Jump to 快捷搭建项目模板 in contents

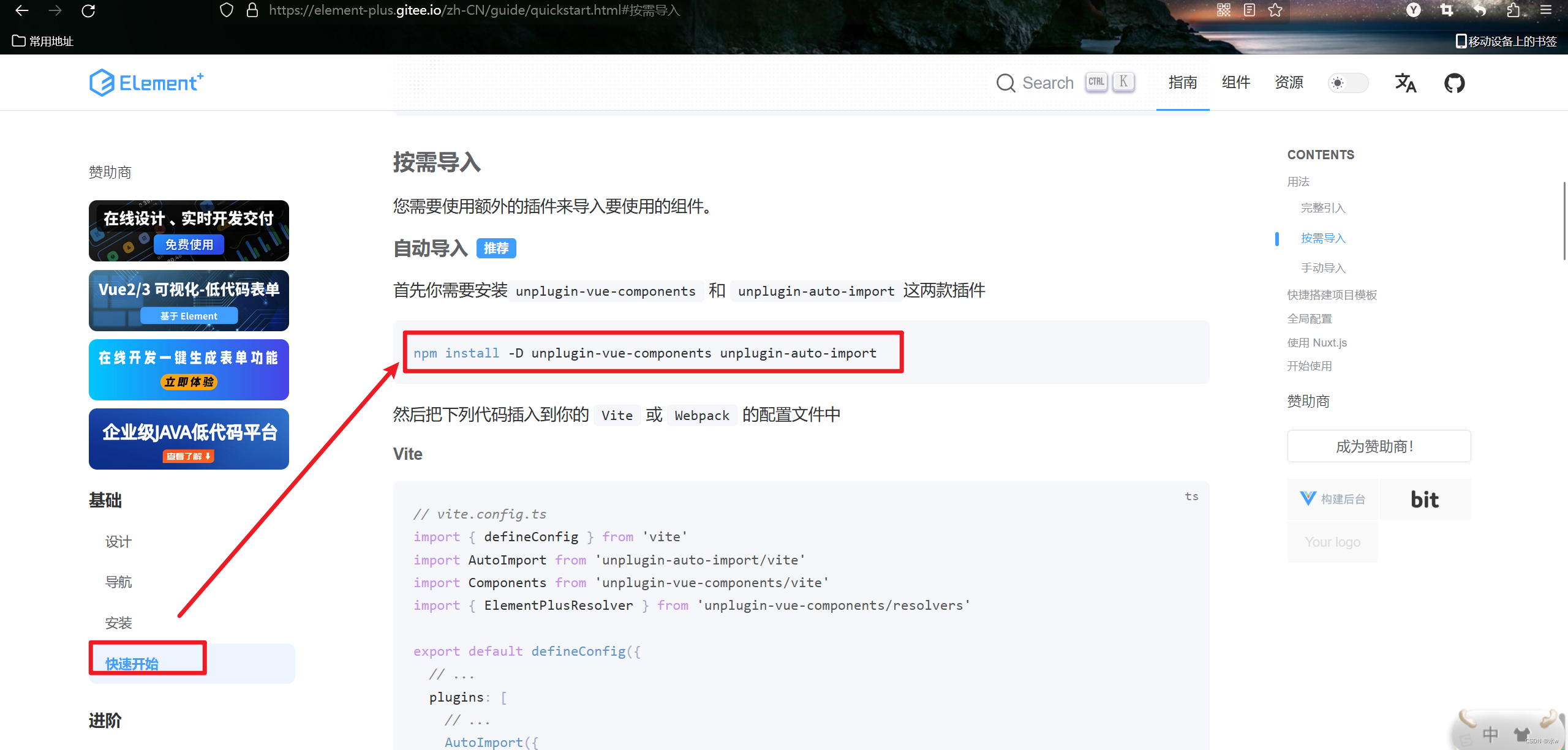(x=1332, y=295)
